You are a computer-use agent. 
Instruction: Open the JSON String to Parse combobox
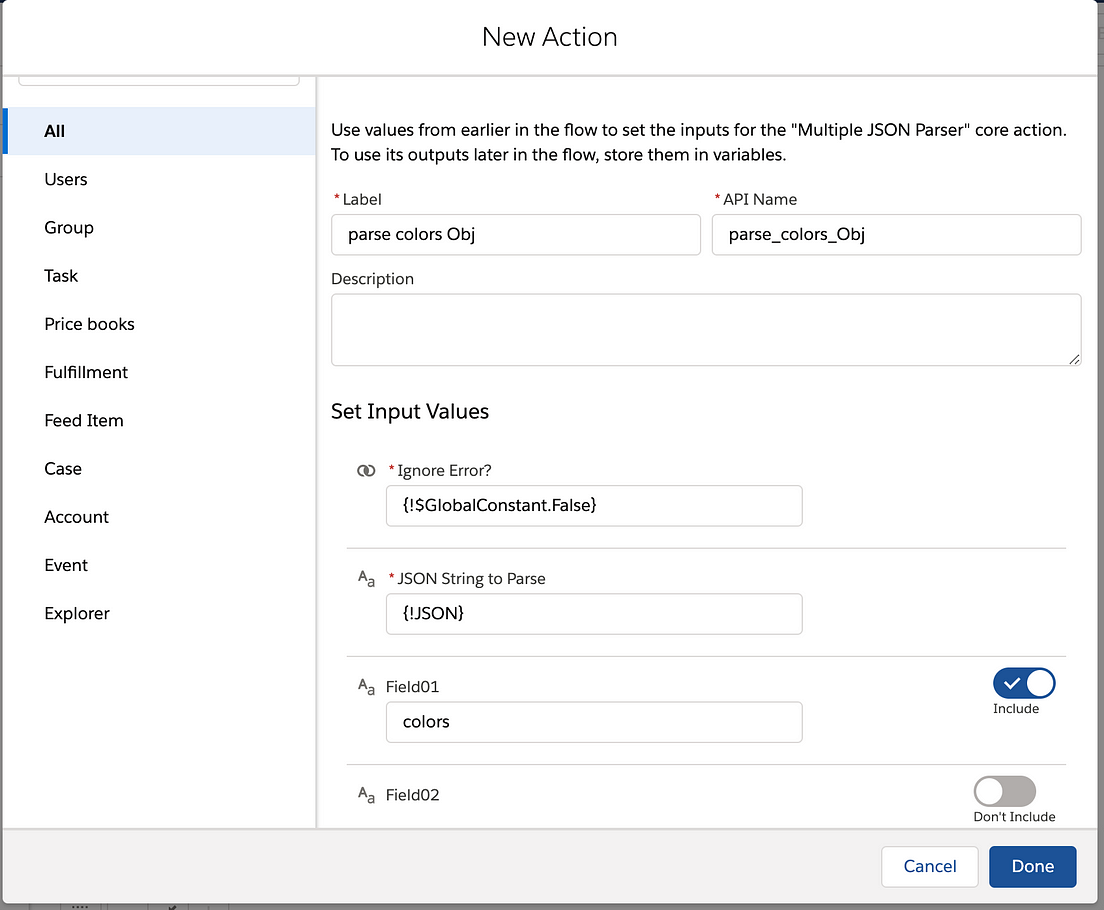(x=594, y=614)
